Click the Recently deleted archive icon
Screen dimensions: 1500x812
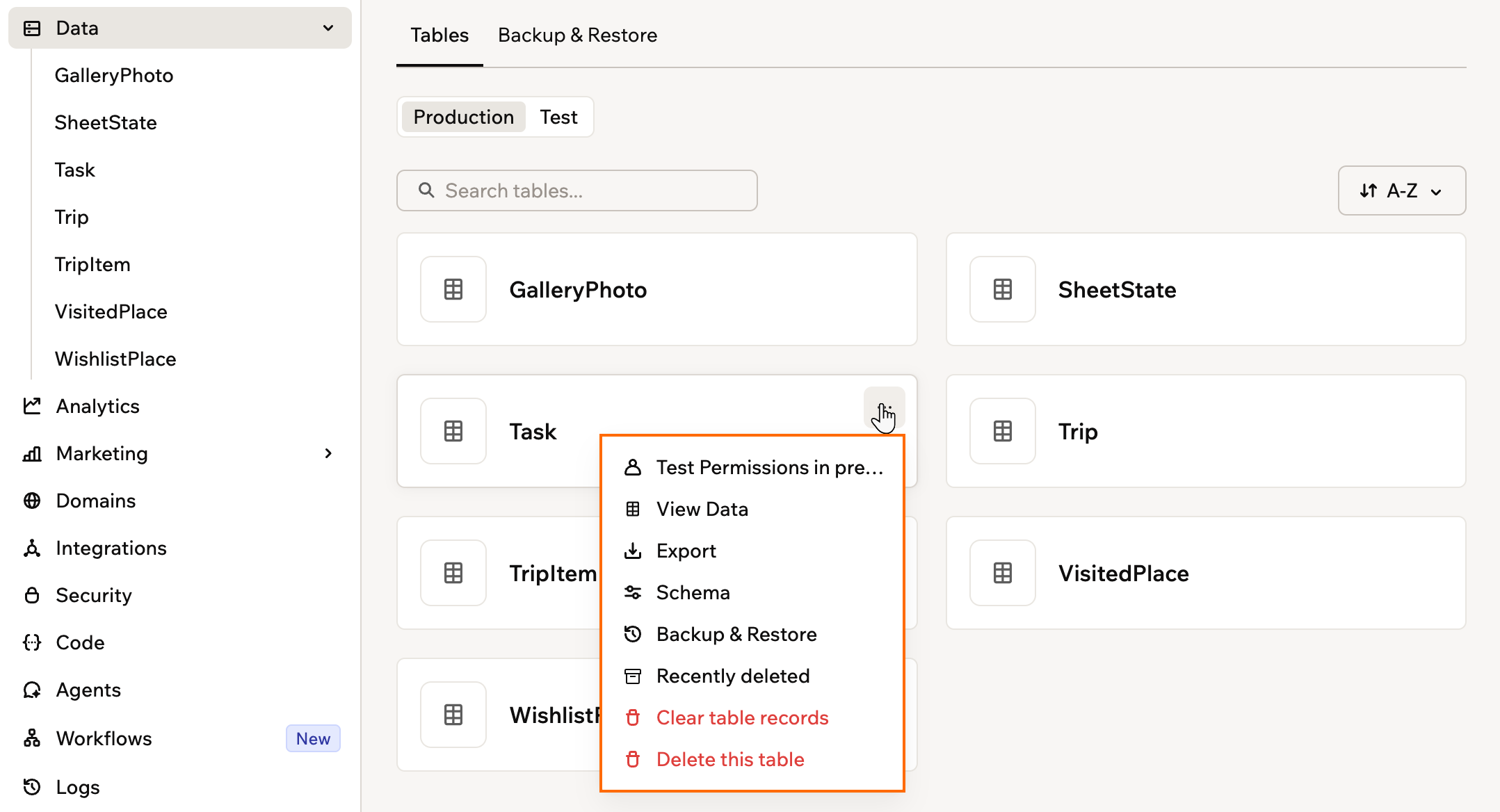633,676
